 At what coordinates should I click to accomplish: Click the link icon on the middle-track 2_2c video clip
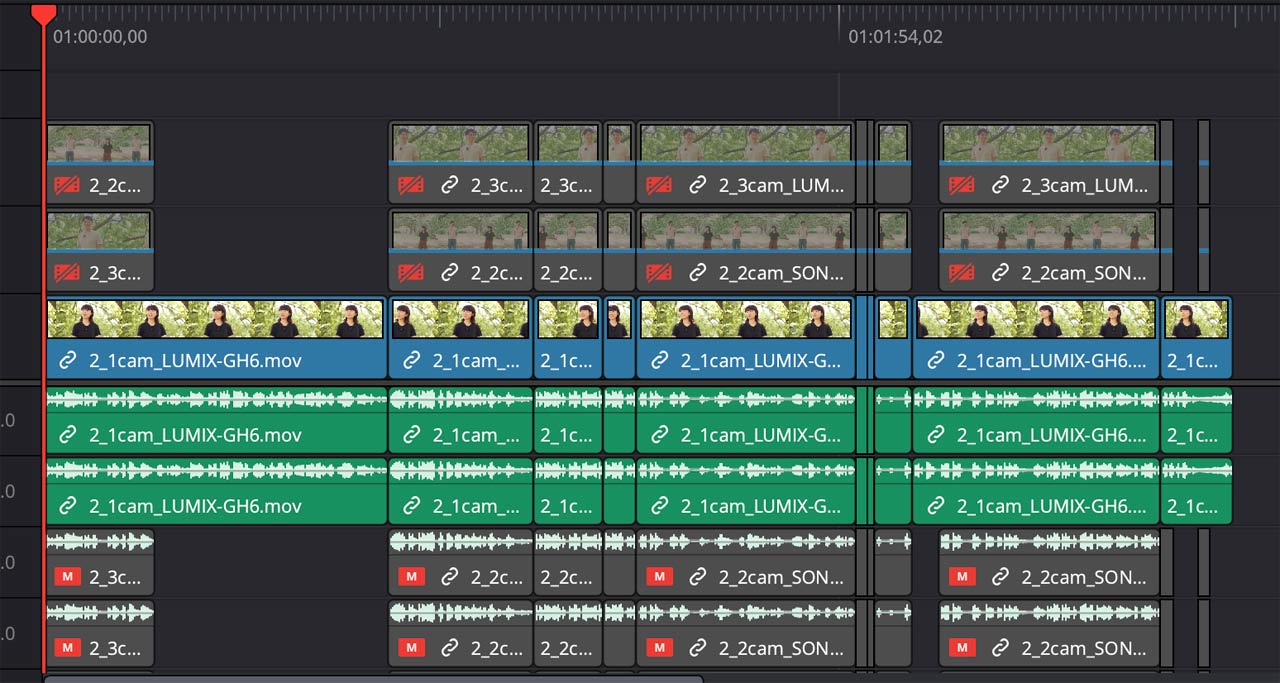point(449,273)
